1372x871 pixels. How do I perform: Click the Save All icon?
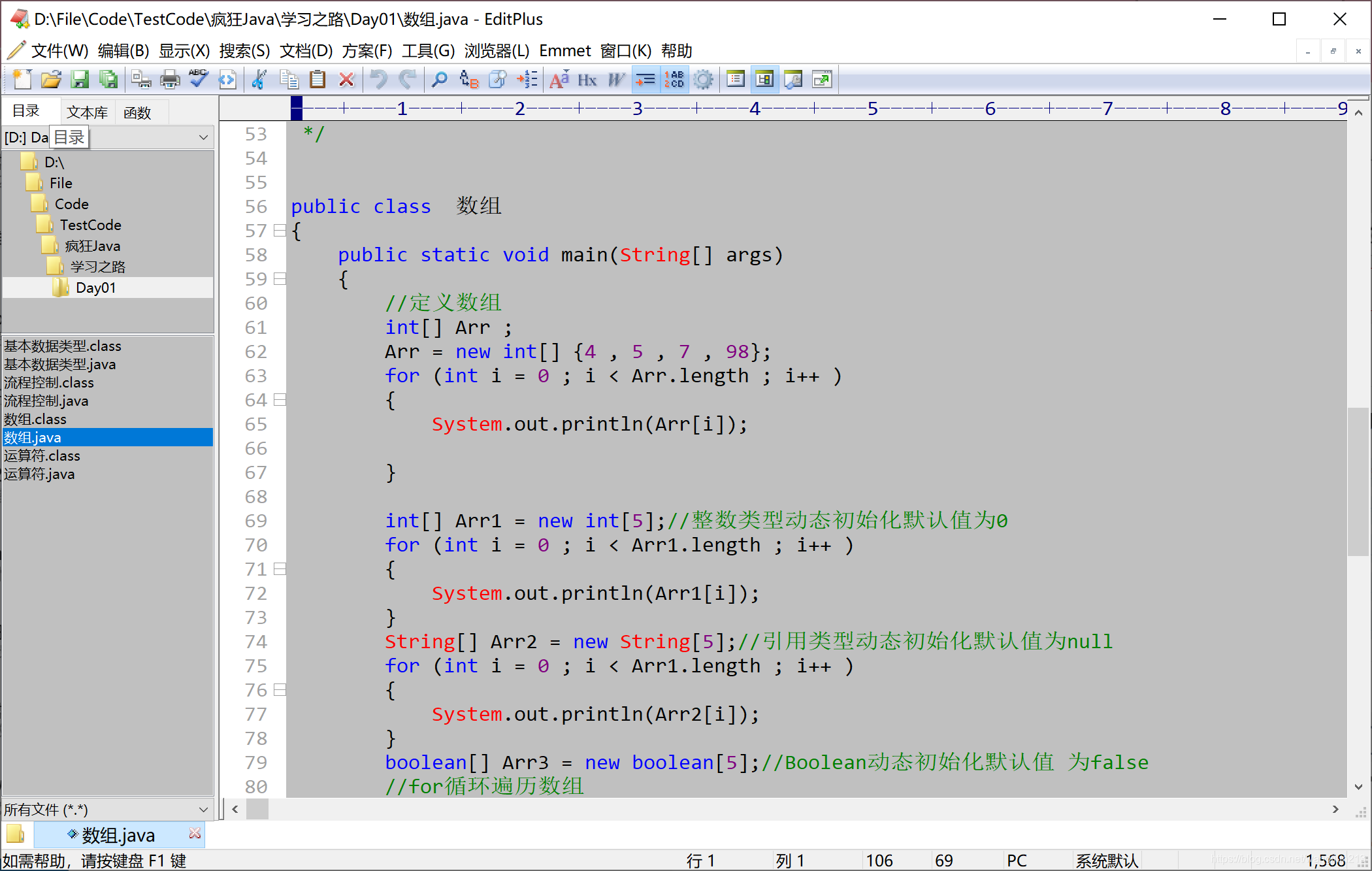[108, 80]
